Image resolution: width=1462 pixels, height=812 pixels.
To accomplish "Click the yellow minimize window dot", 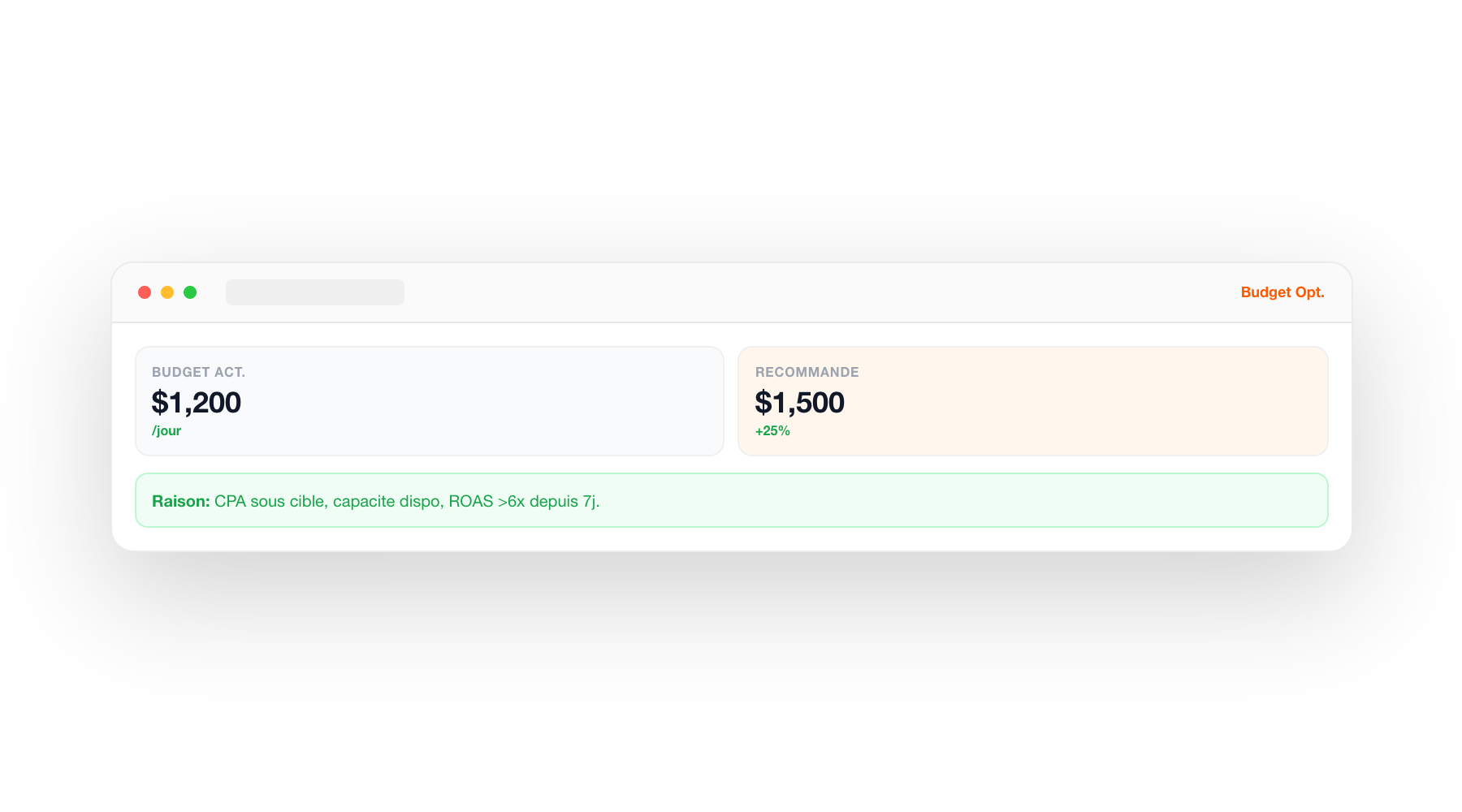I will 167,292.
